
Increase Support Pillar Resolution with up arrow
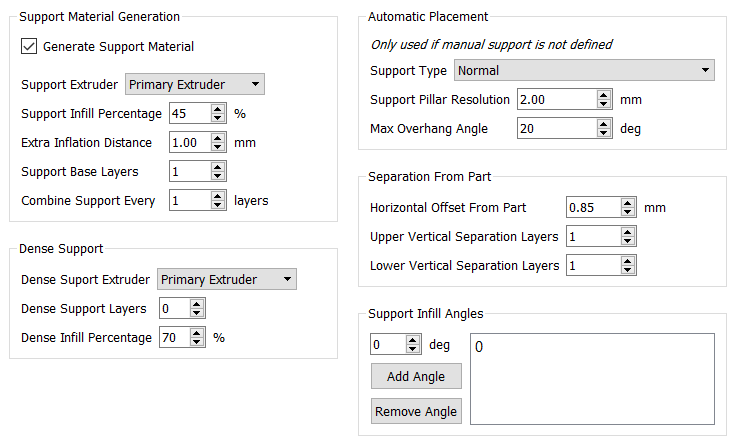(603, 95)
